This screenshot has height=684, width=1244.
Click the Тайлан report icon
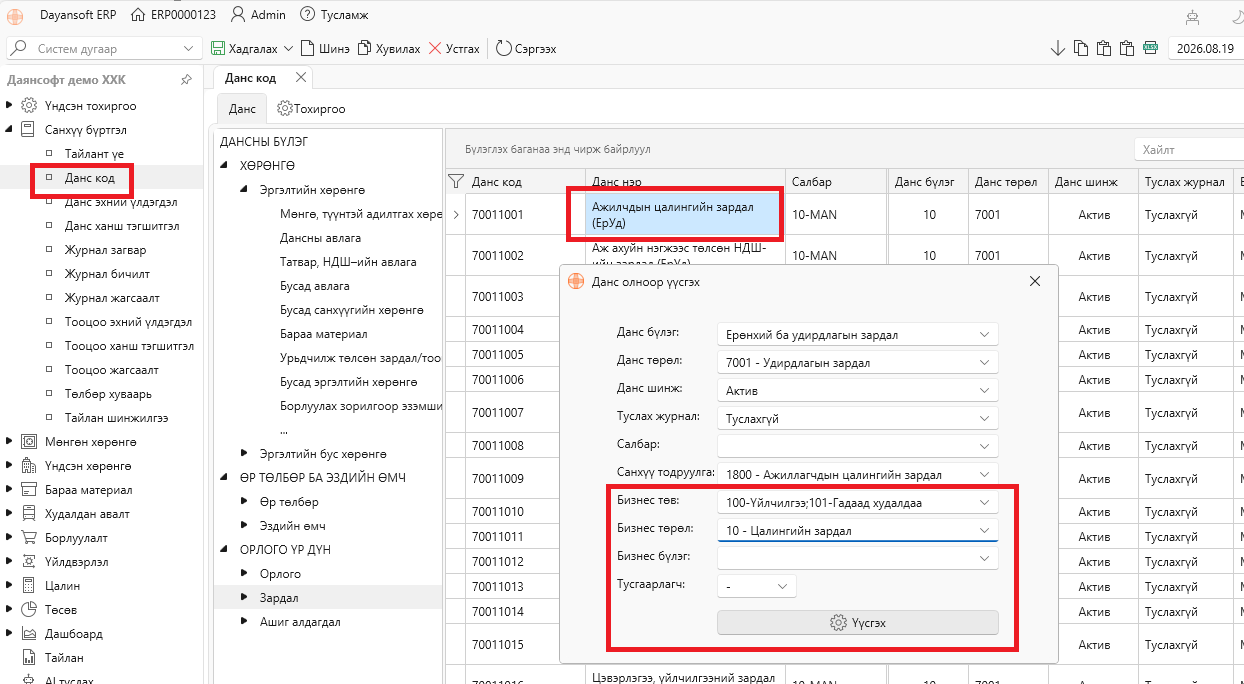click(x=28, y=658)
